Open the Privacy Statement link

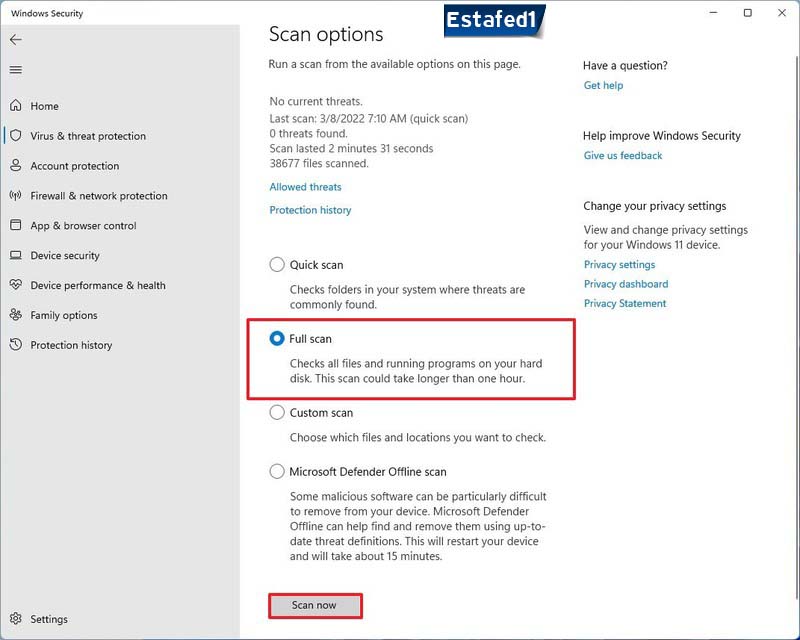tap(625, 303)
